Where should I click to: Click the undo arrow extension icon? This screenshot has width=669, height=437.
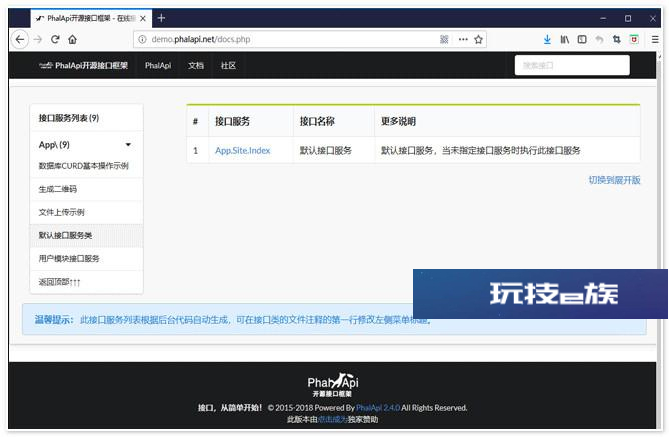599,39
